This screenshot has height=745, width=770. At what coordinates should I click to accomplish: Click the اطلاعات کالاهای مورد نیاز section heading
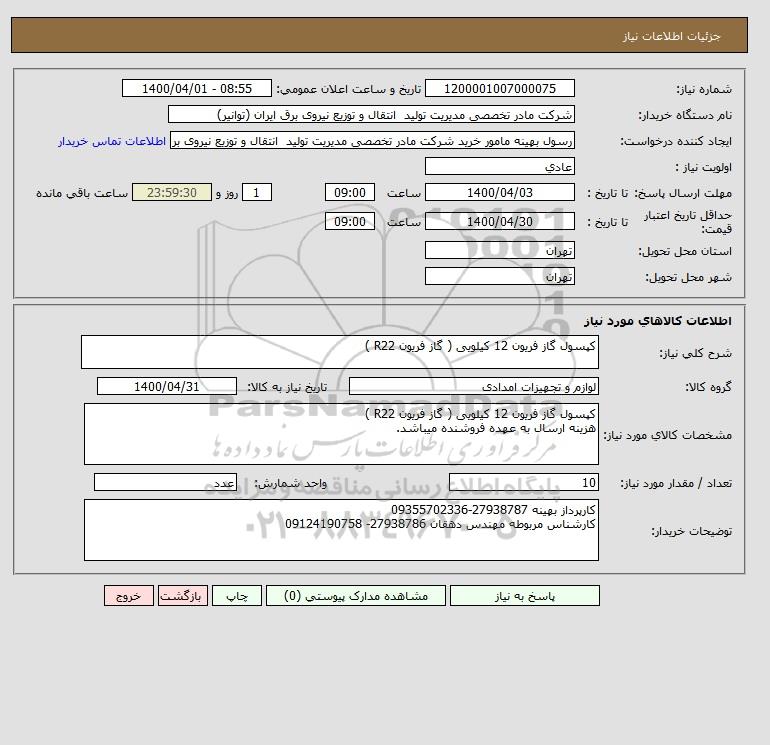tap(658, 321)
